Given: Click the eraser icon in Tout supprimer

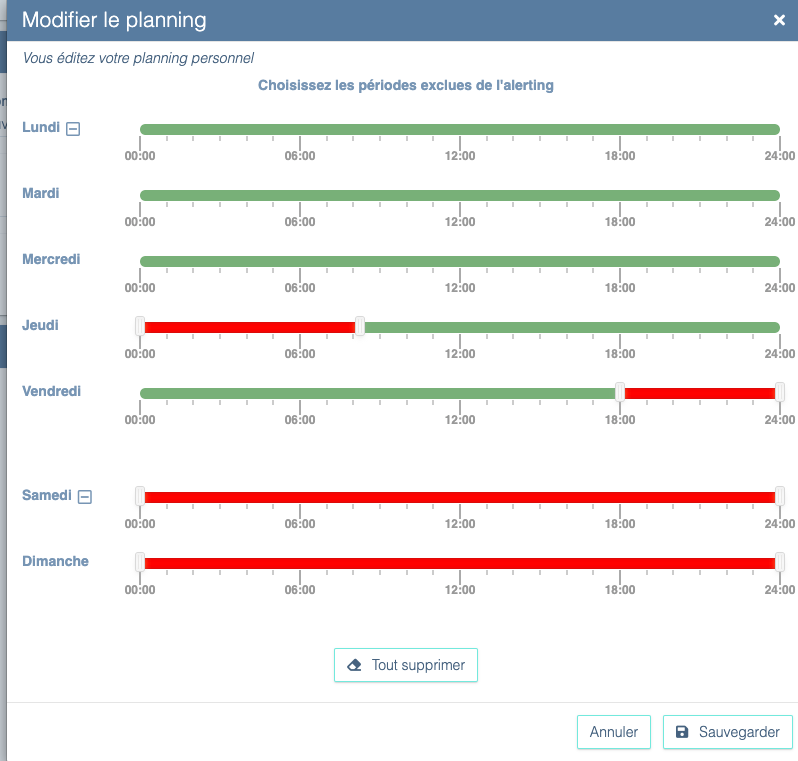Looking at the screenshot, I should [354, 665].
